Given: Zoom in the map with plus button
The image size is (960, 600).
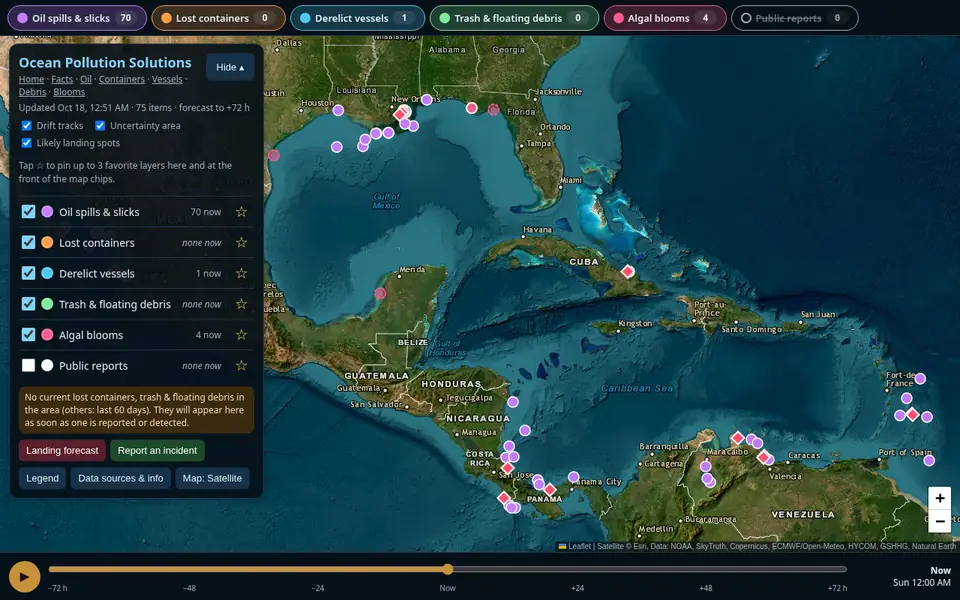Looking at the screenshot, I should tap(939, 498).
